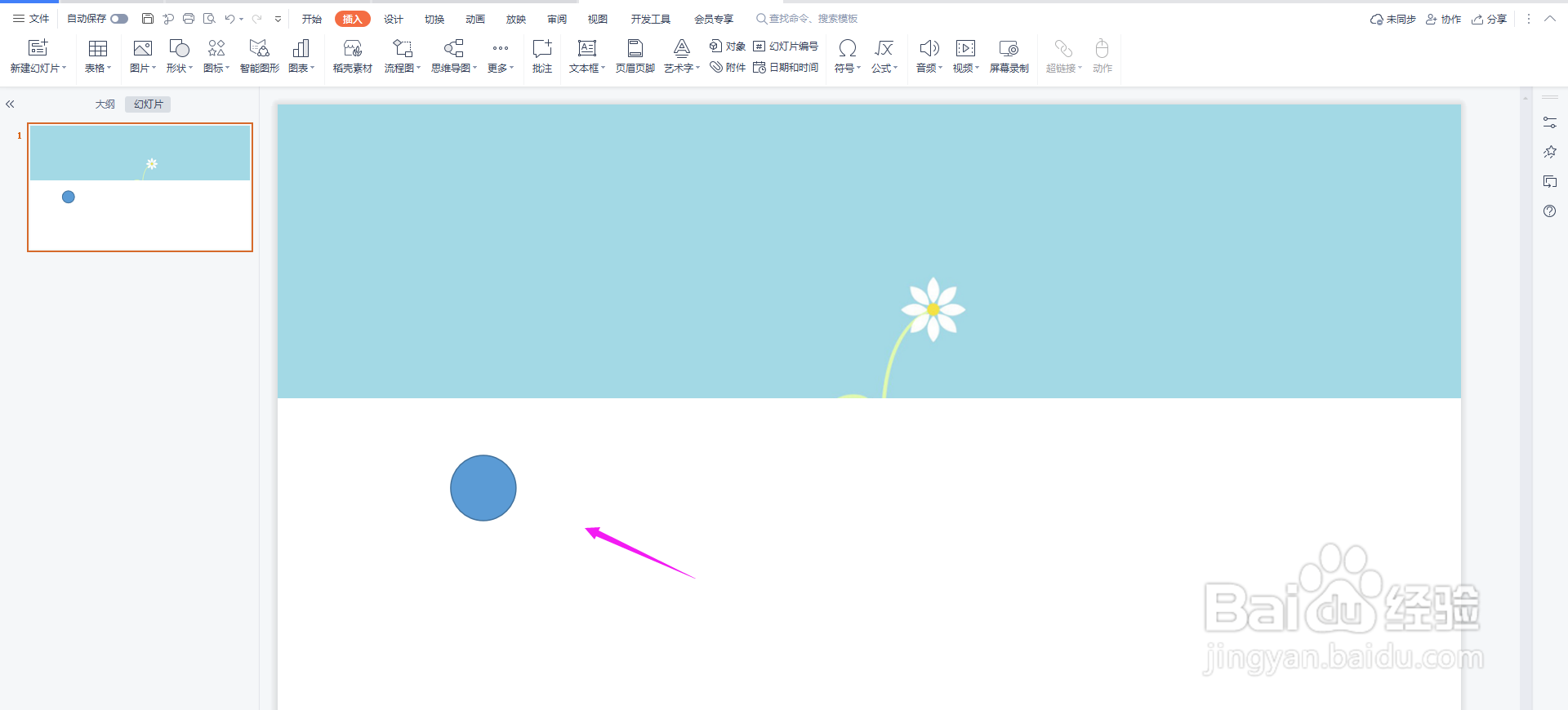Switch to the 视图 ribbon tab
Viewport: 1568px width, 710px height.
(x=598, y=19)
